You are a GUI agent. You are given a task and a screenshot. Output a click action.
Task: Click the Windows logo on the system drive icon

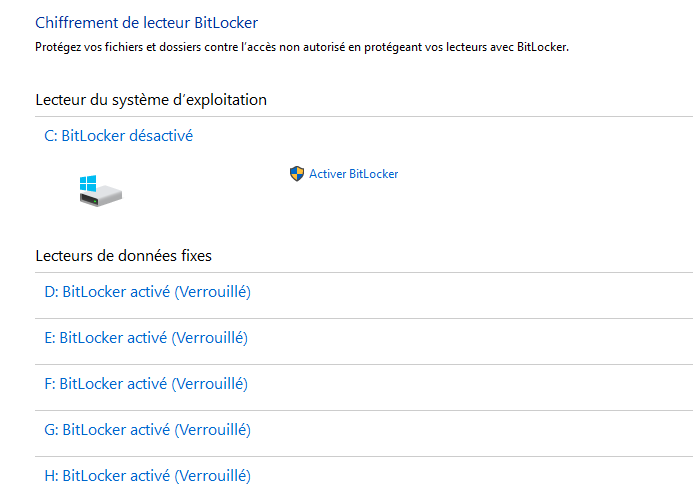click(x=87, y=184)
